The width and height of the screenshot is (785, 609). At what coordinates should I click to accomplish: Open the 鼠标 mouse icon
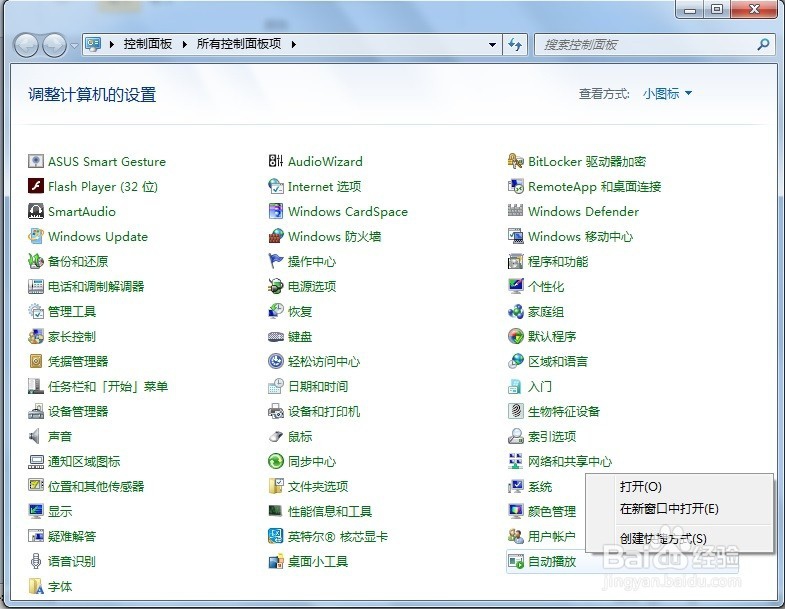(276, 436)
